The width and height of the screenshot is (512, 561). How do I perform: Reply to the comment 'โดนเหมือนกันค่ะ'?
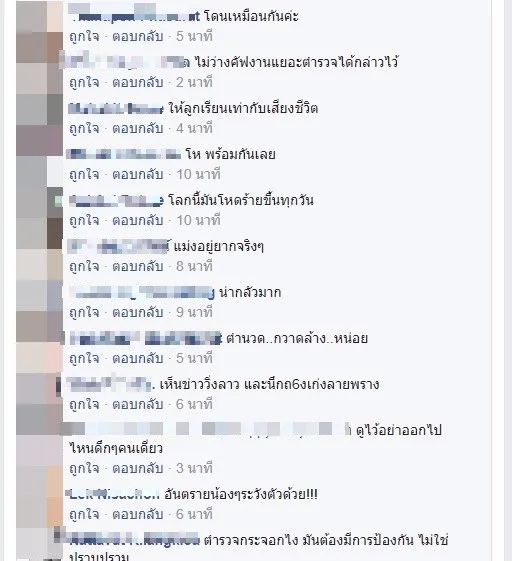click(138, 36)
